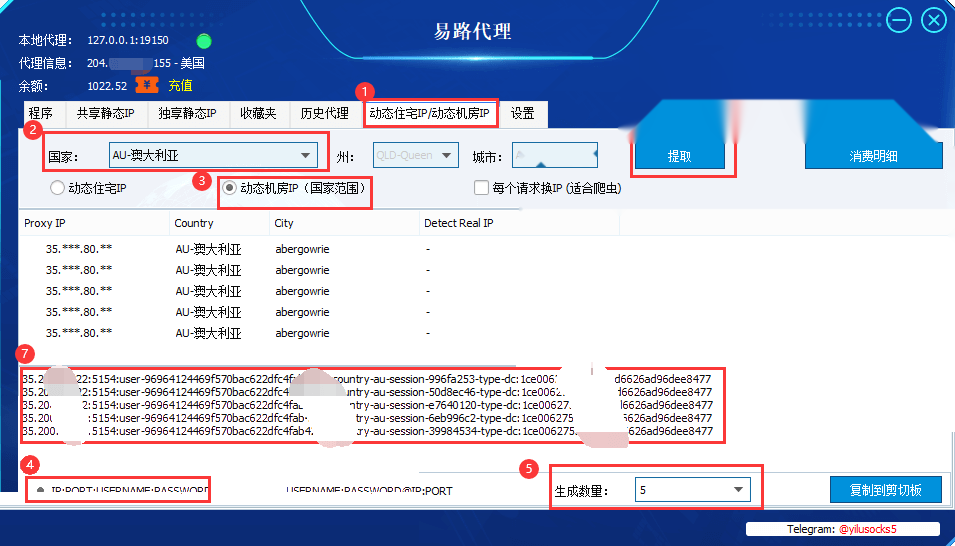Click the orange yuan coupon icon
This screenshot has height=546, width=955.
tap(147, 85)
